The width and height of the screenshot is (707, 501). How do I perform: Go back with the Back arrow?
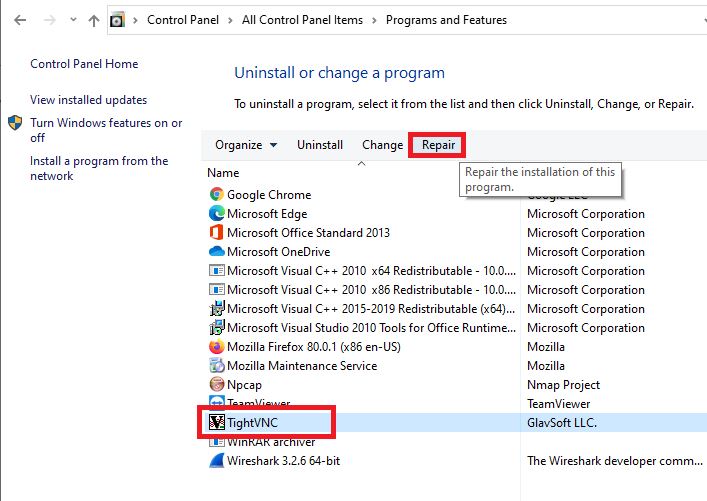pos(20,20)
